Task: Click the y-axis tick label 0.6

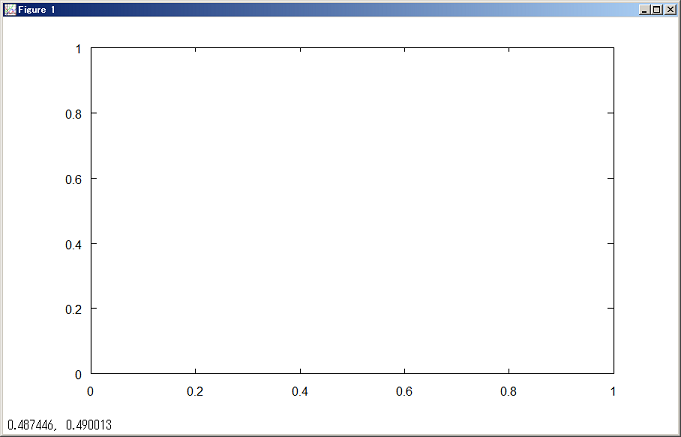Action: point(73,179)
